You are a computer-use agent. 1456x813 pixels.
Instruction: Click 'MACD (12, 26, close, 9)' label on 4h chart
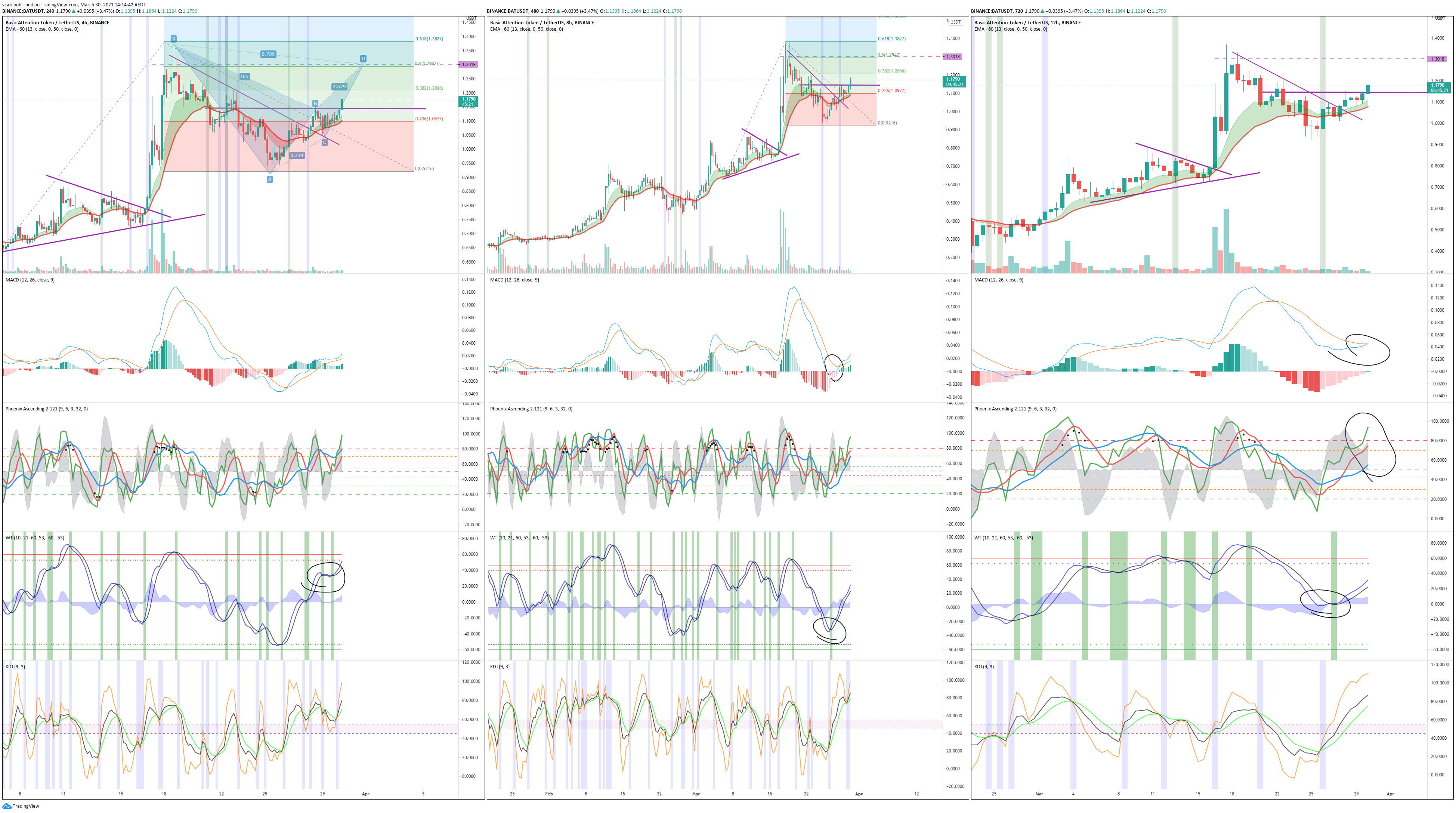(x=30, y=280)
